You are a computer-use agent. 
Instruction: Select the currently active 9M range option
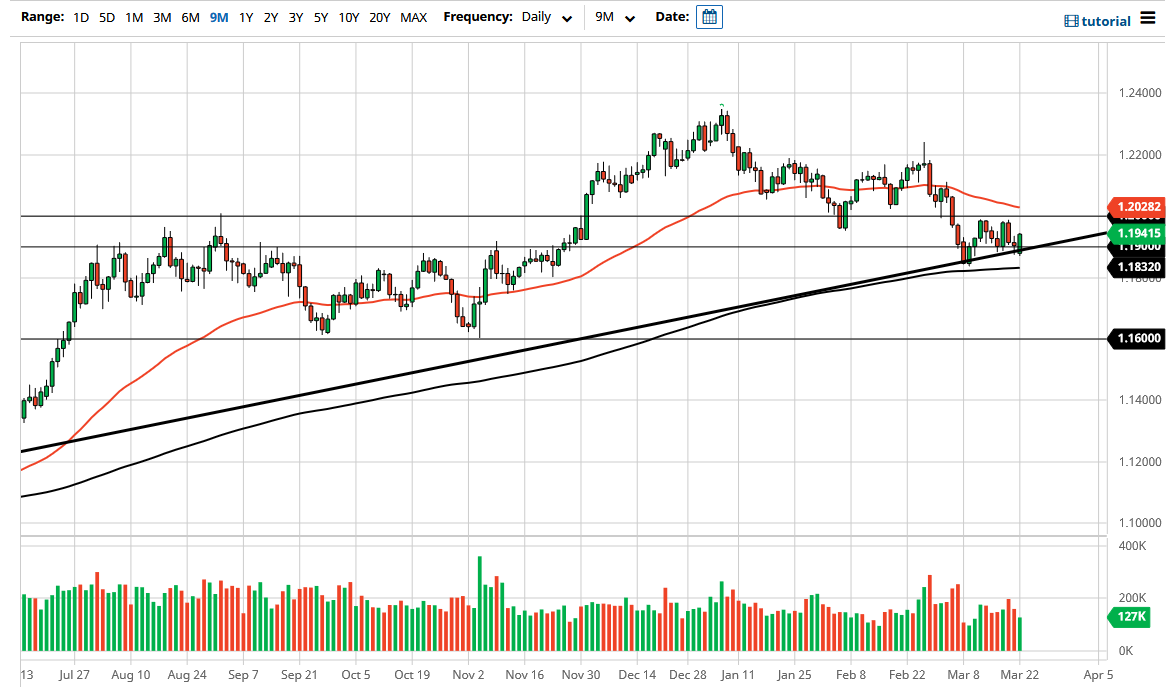point(218,17)
